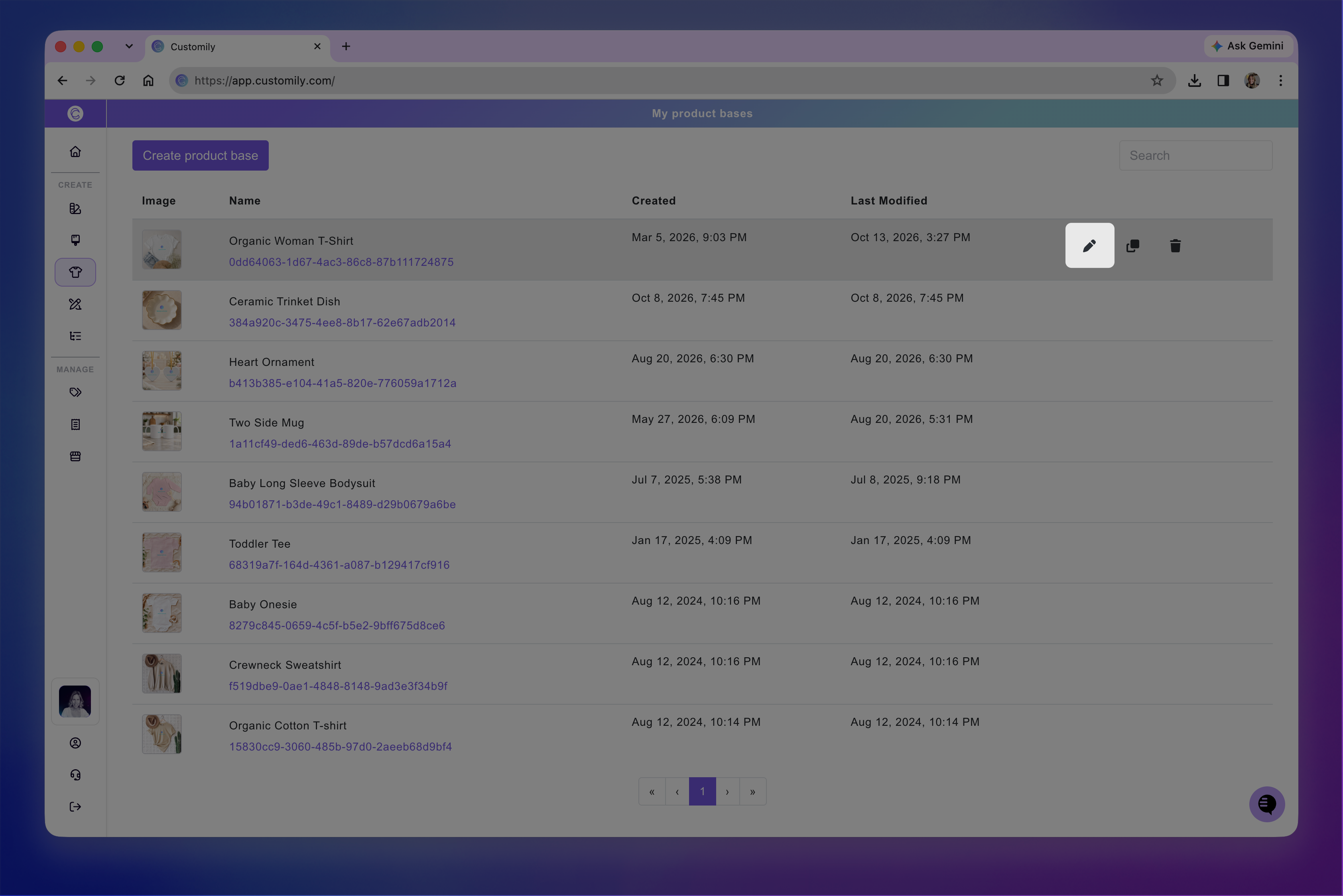
Task: Open the tags icon under Manage
Action: pyautogui.click(x=75, y=392)
